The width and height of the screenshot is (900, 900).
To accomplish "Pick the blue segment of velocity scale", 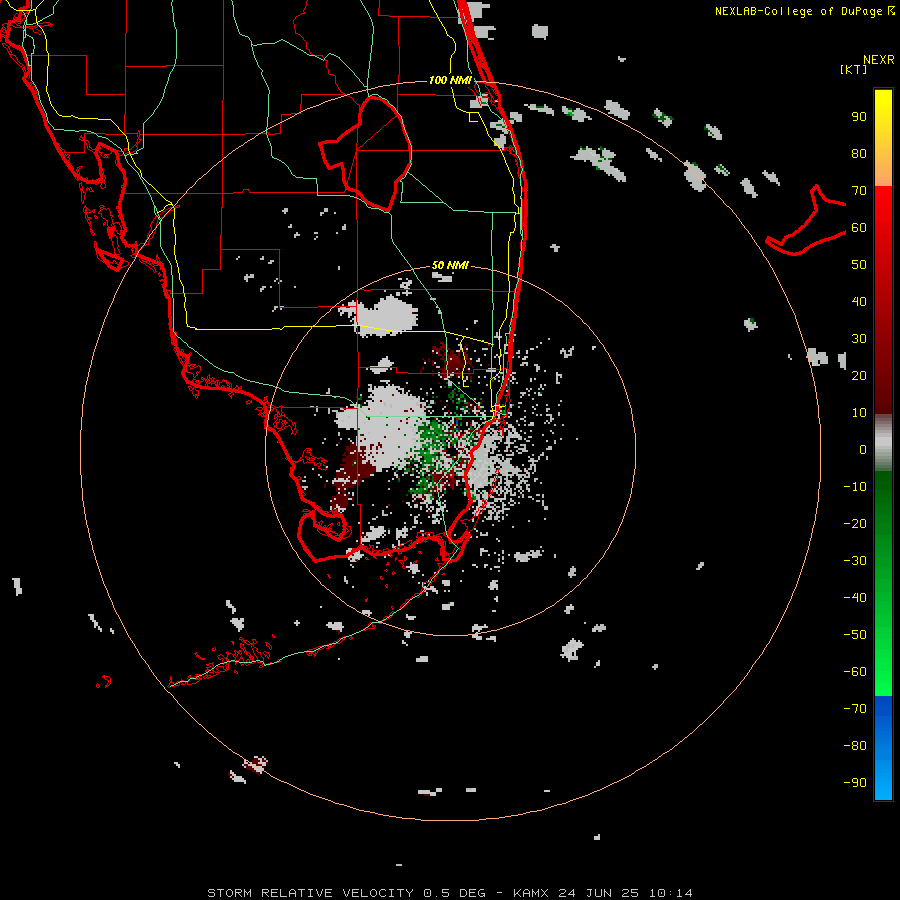I will pyautogui.click(x=883, y=748).
